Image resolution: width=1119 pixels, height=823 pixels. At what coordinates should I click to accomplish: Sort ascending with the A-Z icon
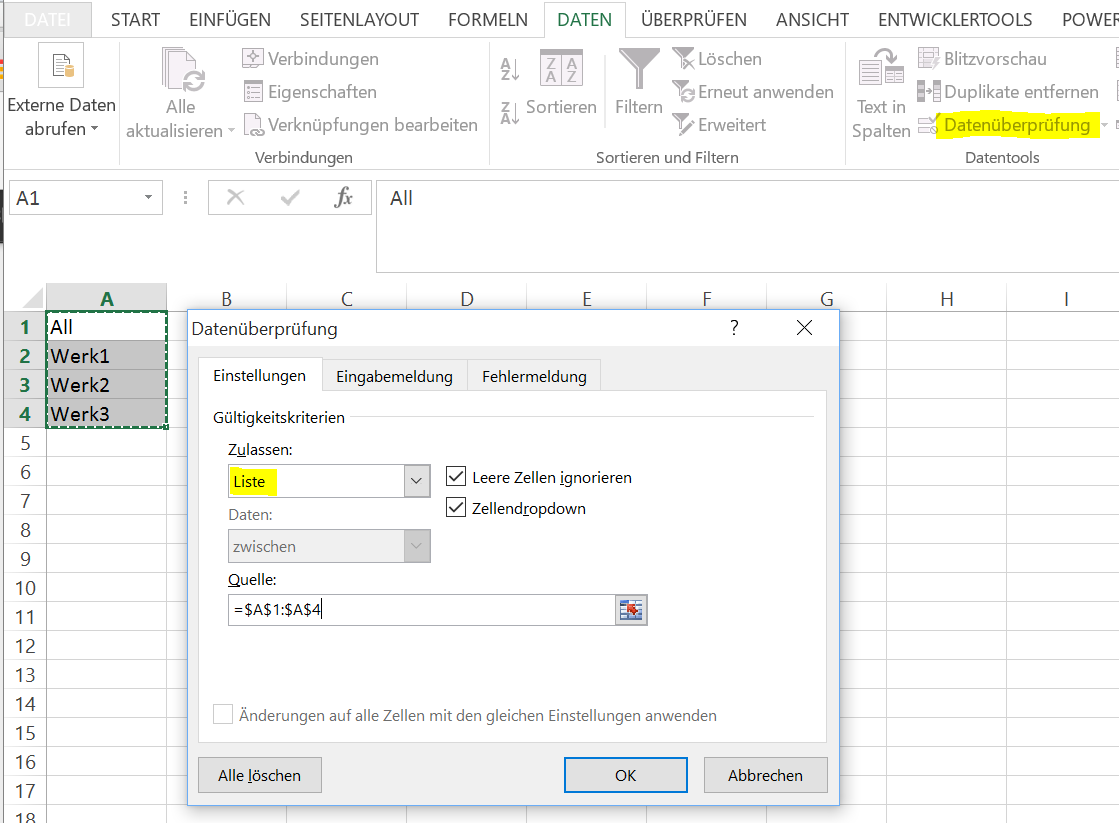[510, 69]
